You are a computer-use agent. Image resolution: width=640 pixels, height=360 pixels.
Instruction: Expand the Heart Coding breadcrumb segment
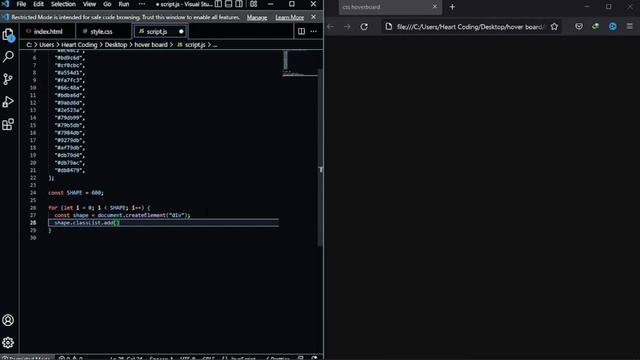[79, 44]
